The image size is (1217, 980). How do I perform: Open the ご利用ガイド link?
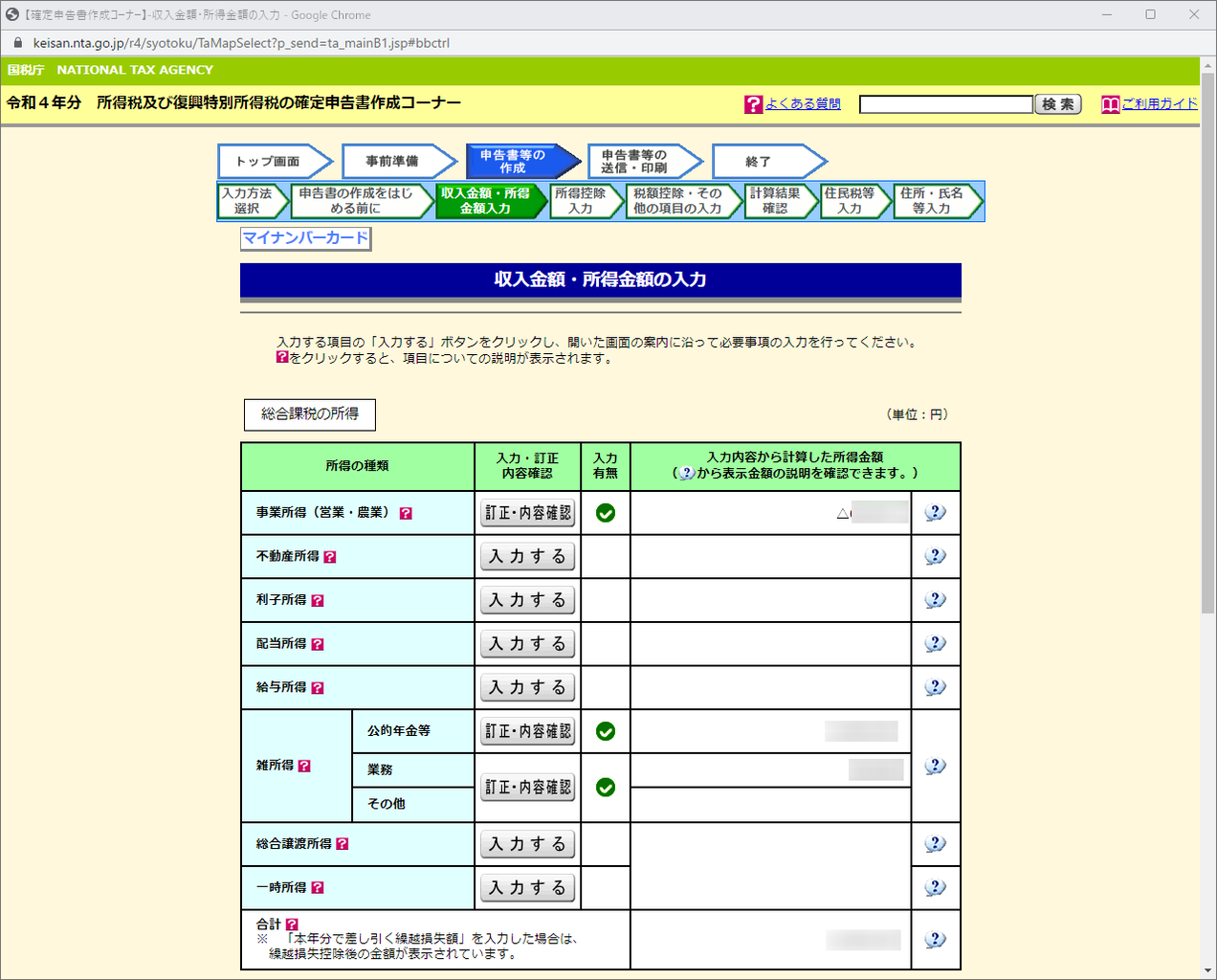coord(1160,104)
